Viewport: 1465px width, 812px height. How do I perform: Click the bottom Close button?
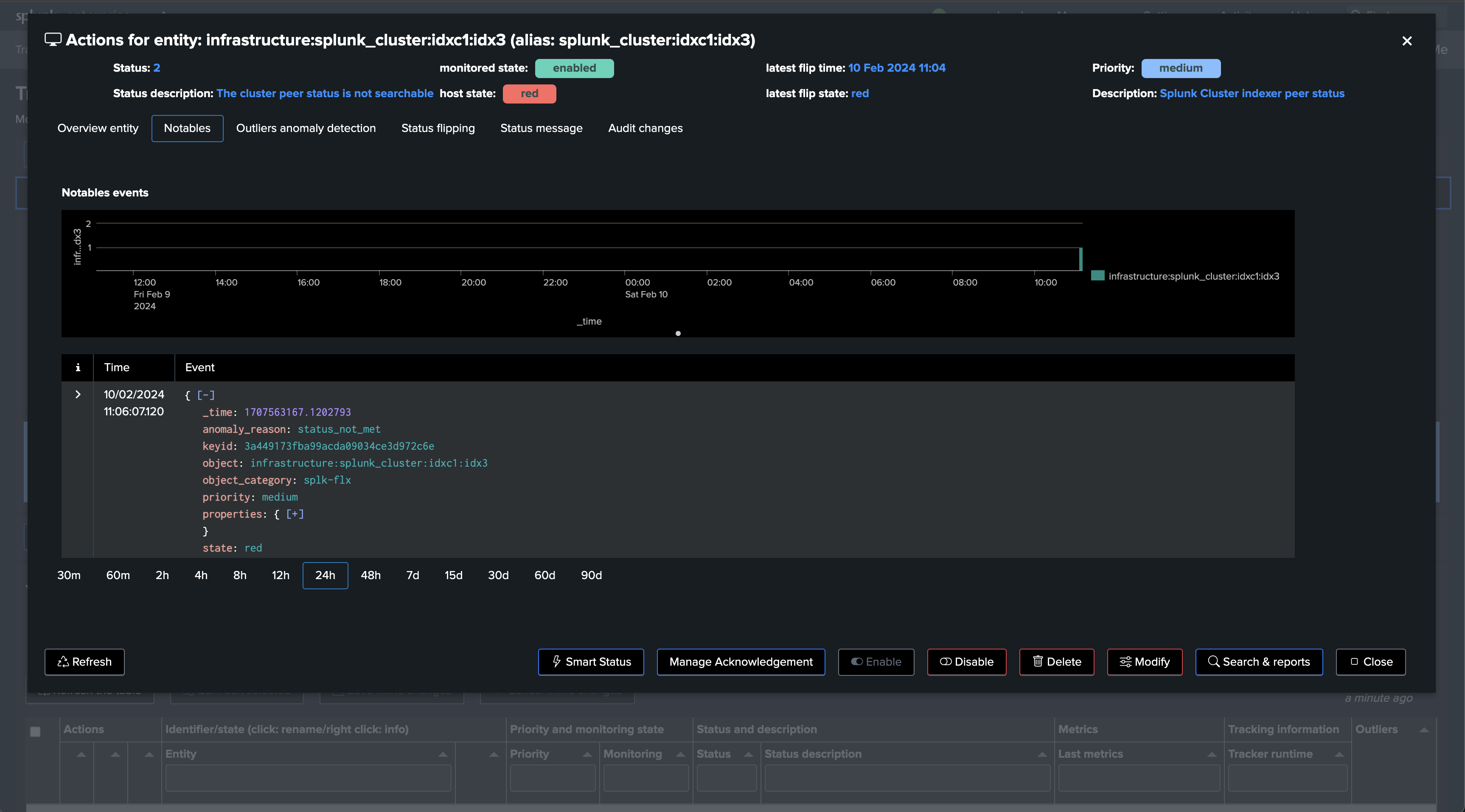pos(1371,662)
